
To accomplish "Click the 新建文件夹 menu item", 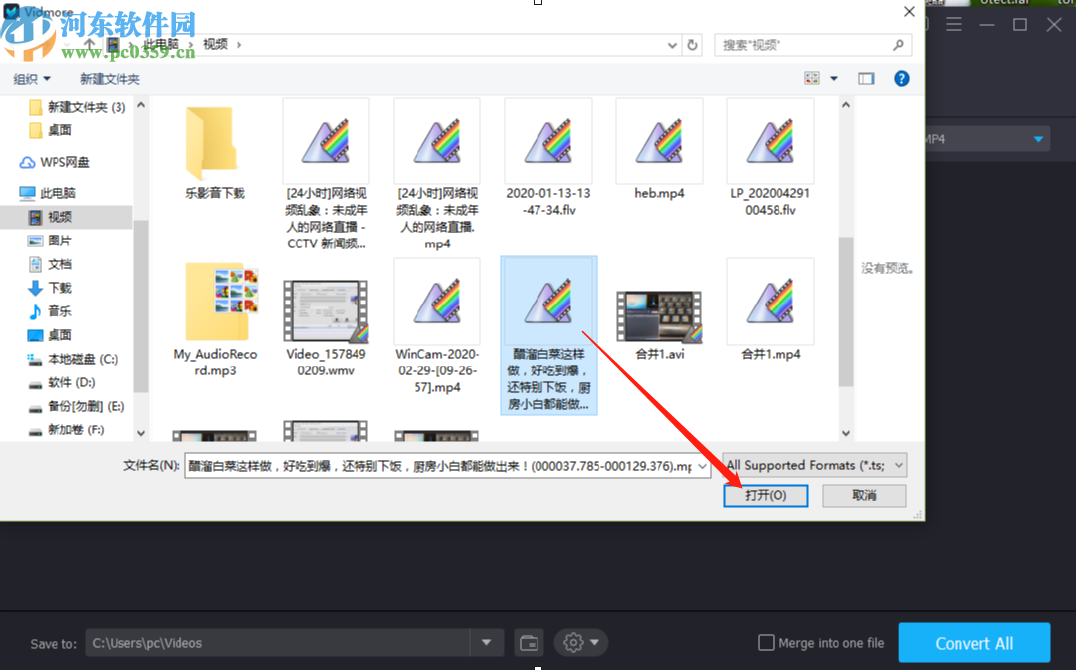I will (110, 78).
